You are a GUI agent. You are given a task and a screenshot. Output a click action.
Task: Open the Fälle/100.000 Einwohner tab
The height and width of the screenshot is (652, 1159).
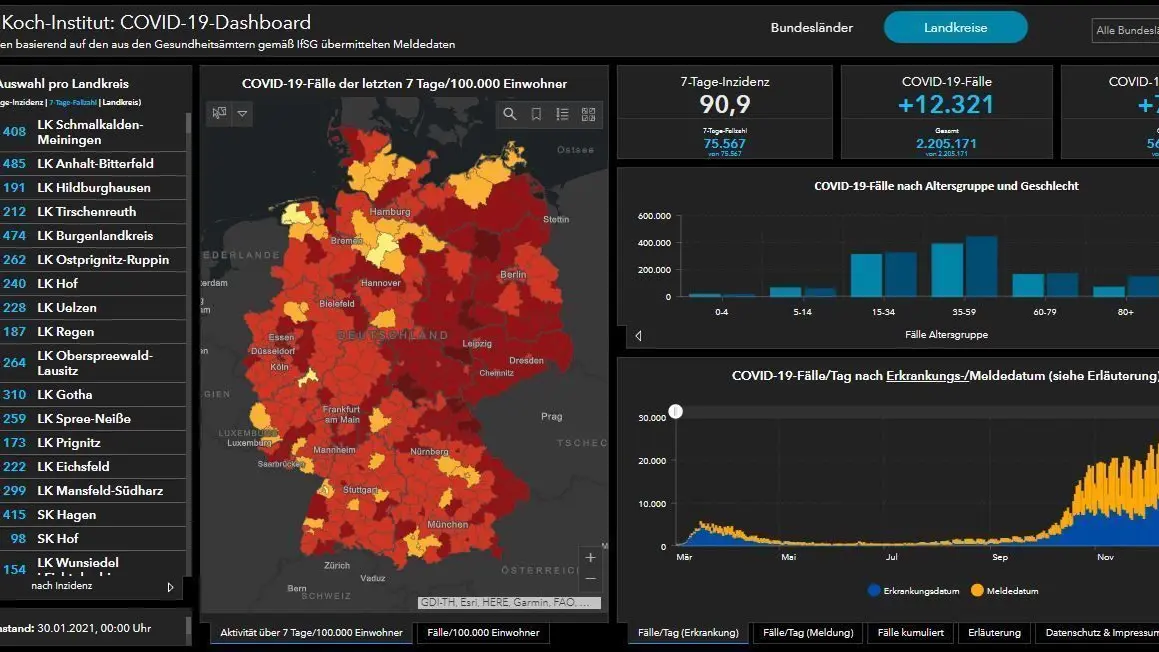(483, 633)
